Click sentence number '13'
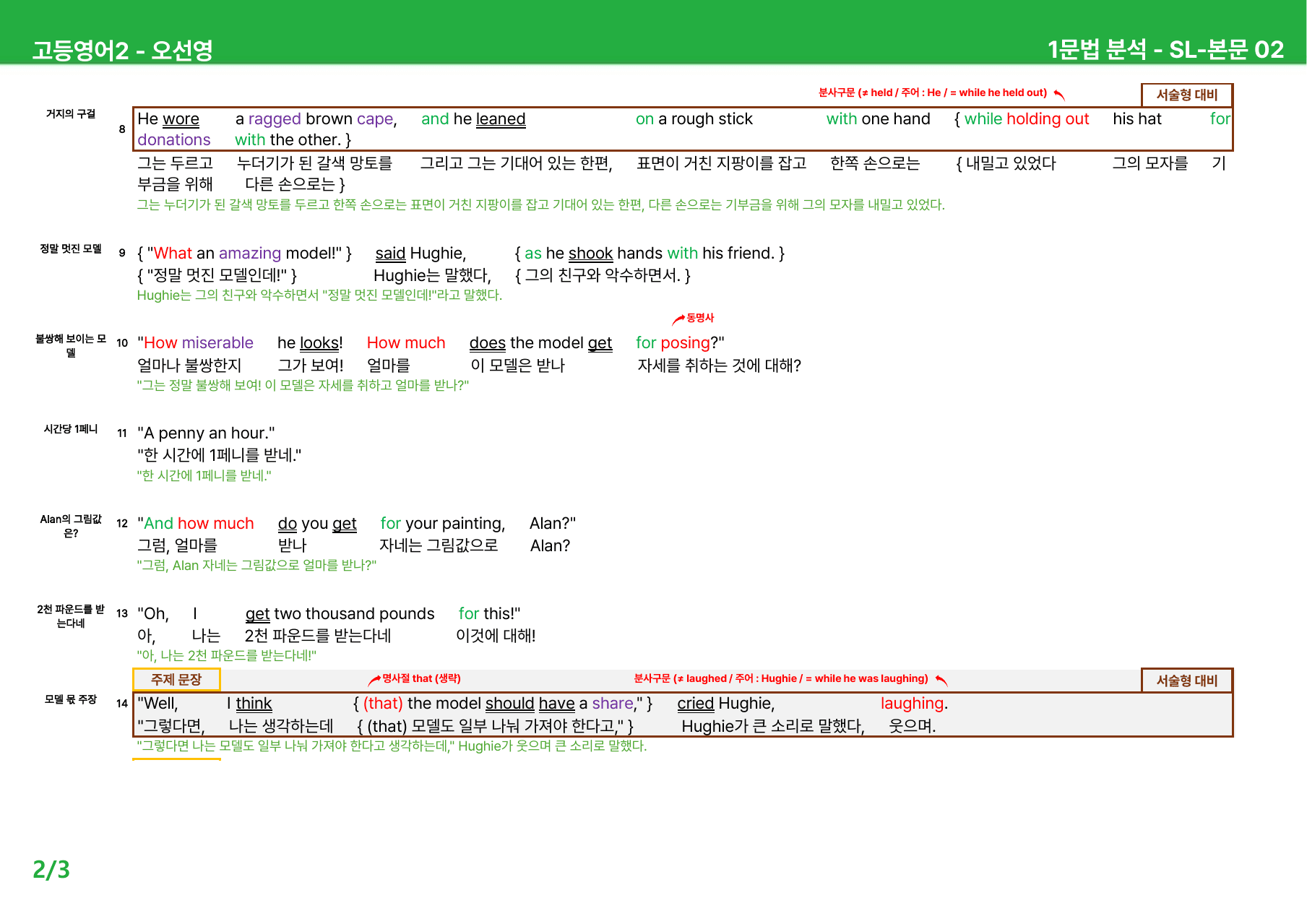 [x=122, y=613]
